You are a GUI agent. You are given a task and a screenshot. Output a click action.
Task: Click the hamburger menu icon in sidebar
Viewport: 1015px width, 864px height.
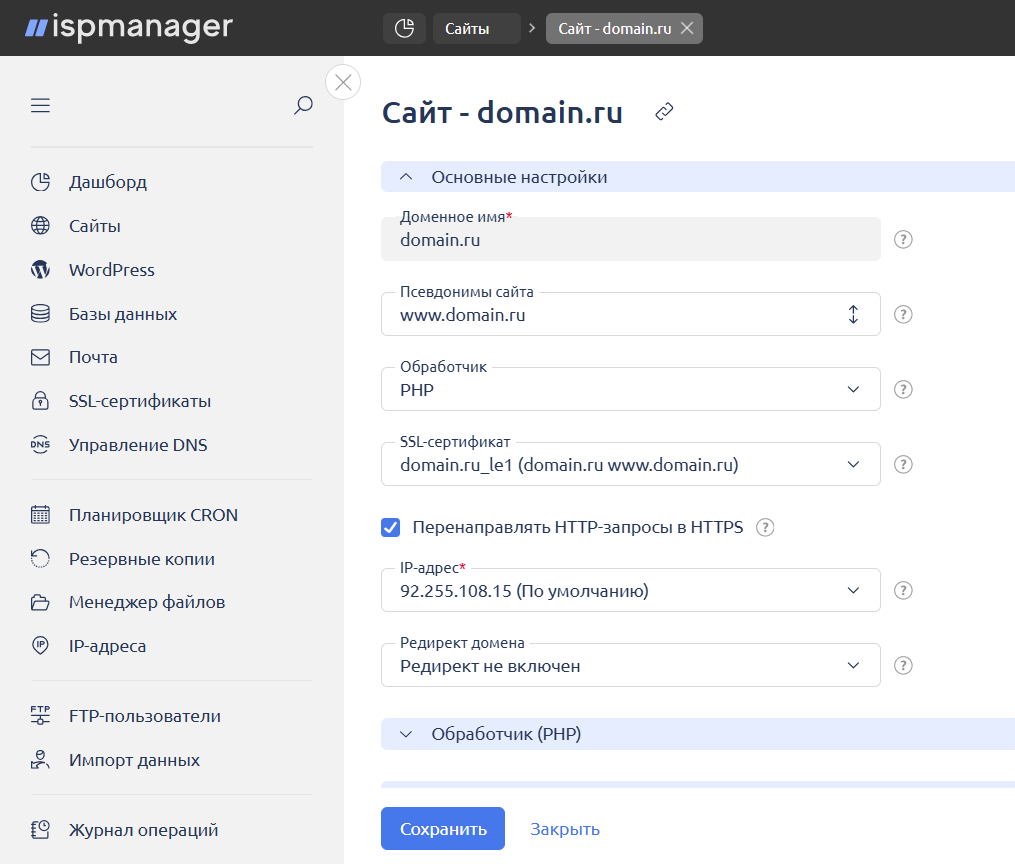(x=40, y=106)
